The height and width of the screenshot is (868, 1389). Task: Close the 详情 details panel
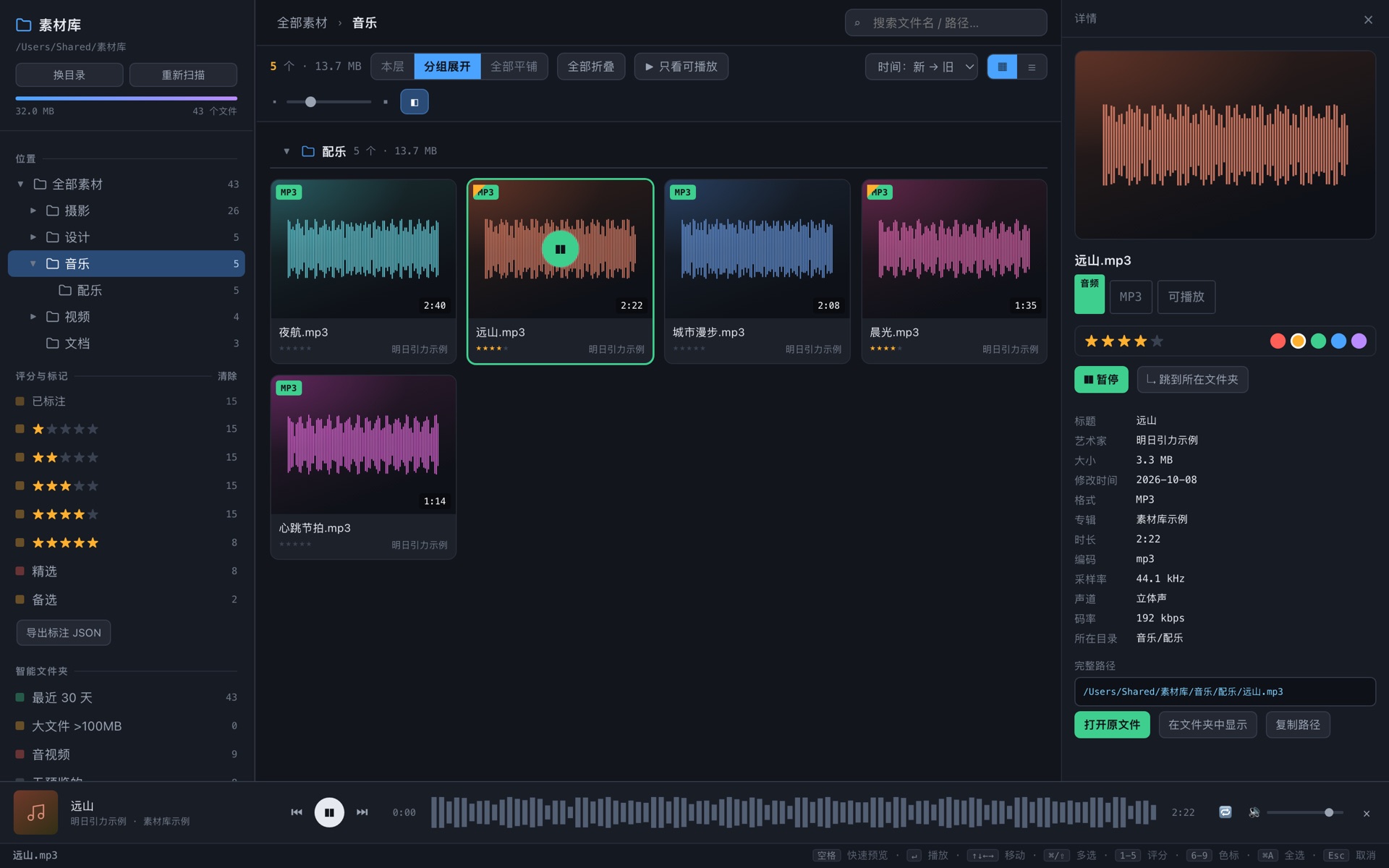point(1368,20)
